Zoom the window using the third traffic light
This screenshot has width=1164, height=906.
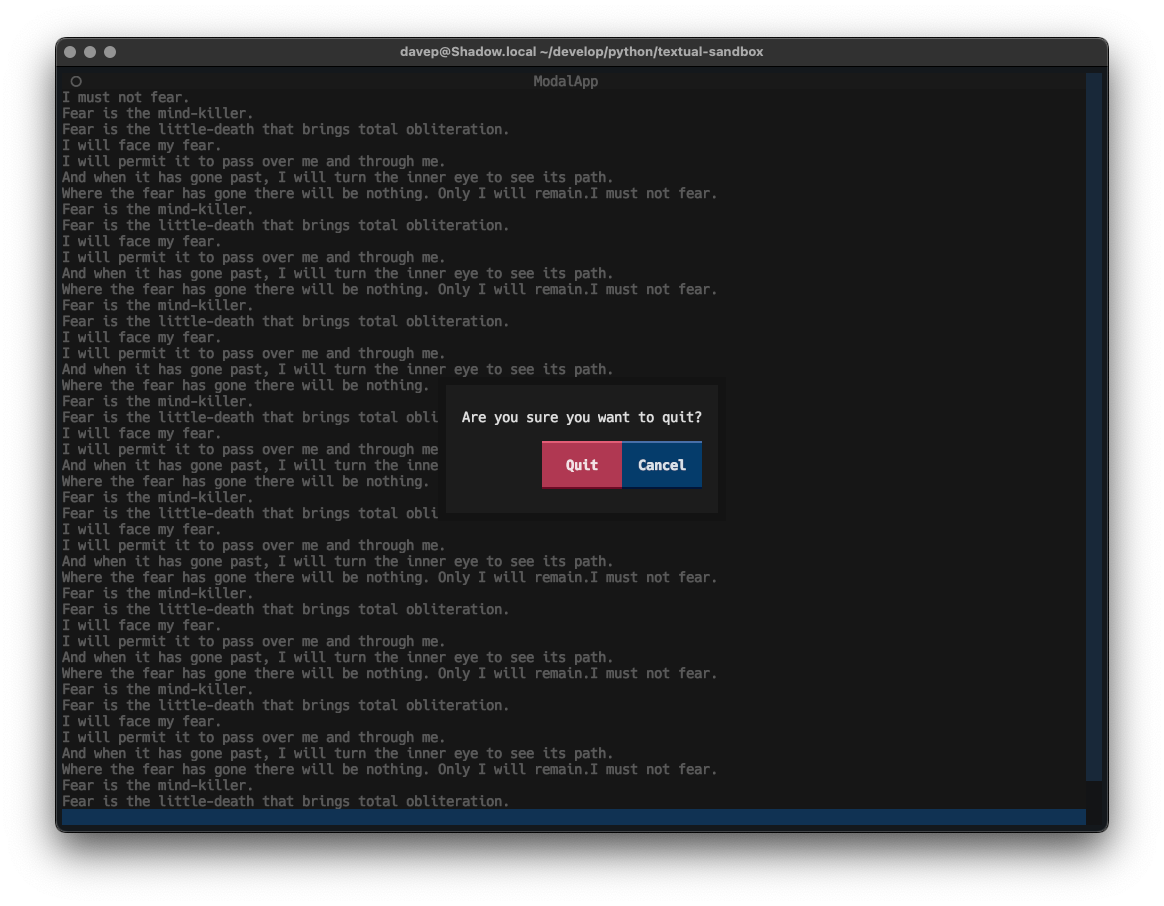click(x=110, y=52)
